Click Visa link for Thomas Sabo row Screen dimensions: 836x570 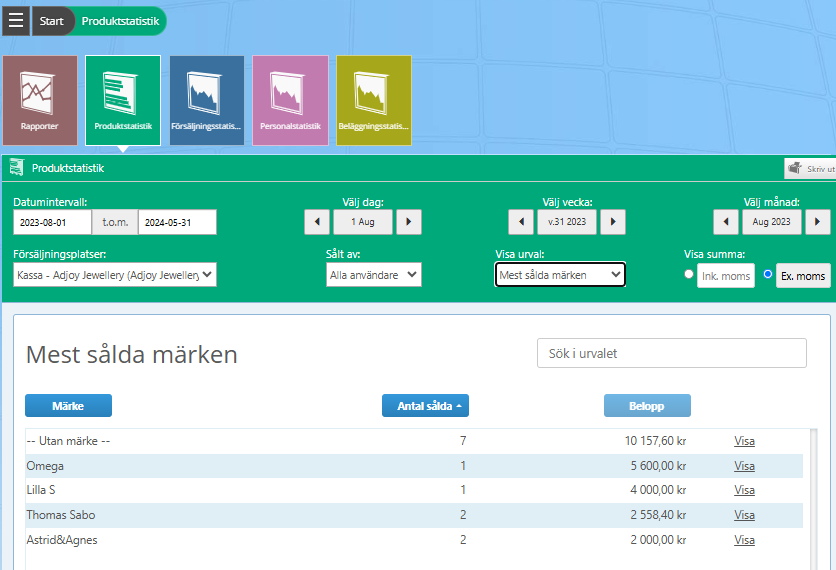click(x=744, y=515)
